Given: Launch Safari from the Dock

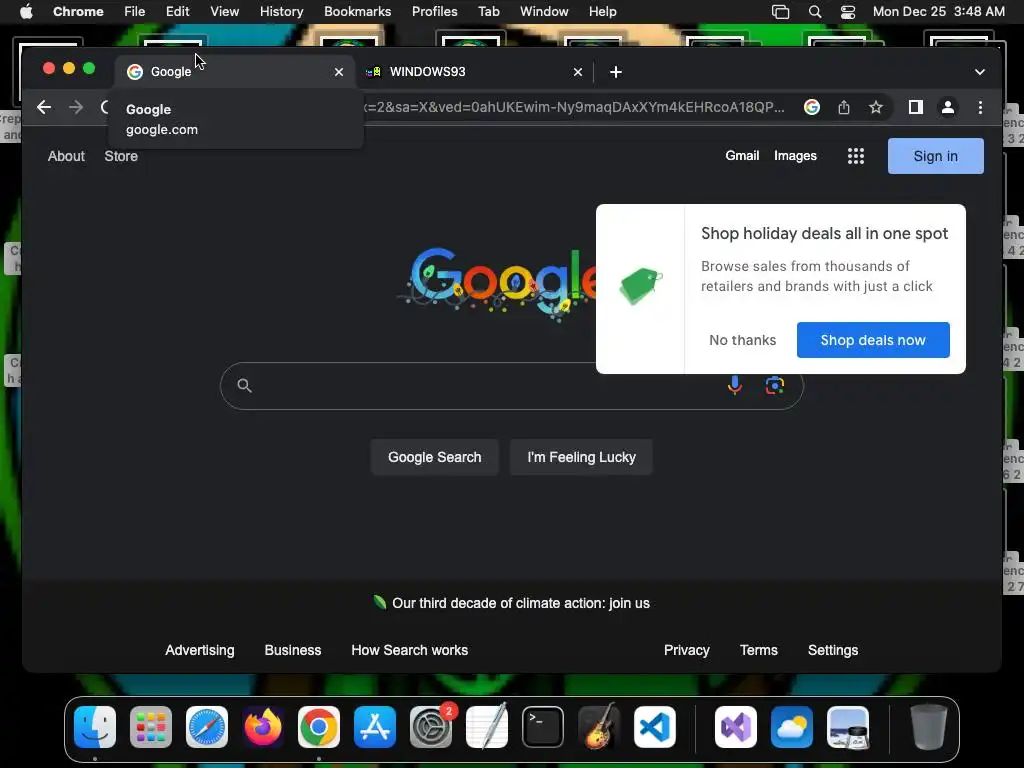Looking at the screenshot, I should coord(207,727).
